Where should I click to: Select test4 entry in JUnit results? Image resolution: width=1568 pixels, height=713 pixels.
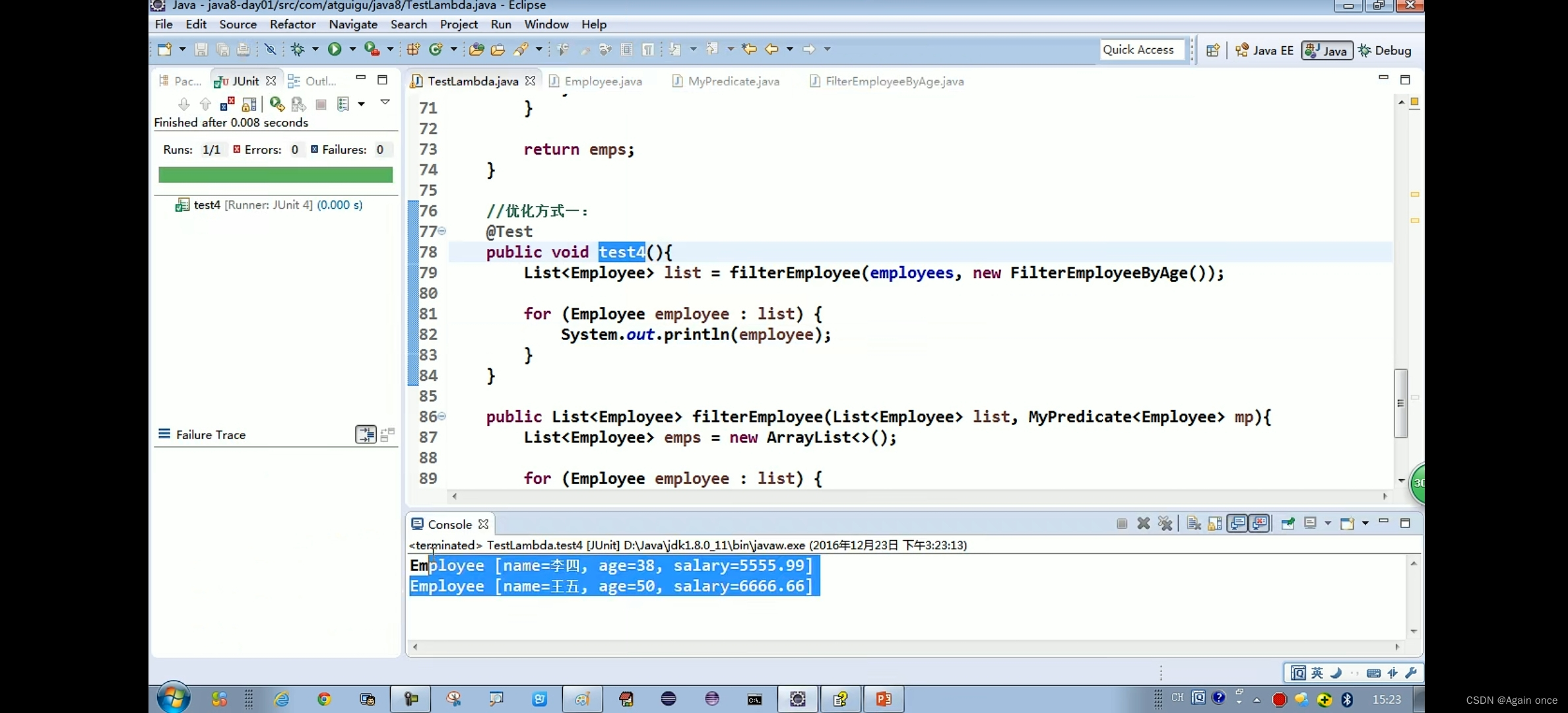click(x=269, y=205)
